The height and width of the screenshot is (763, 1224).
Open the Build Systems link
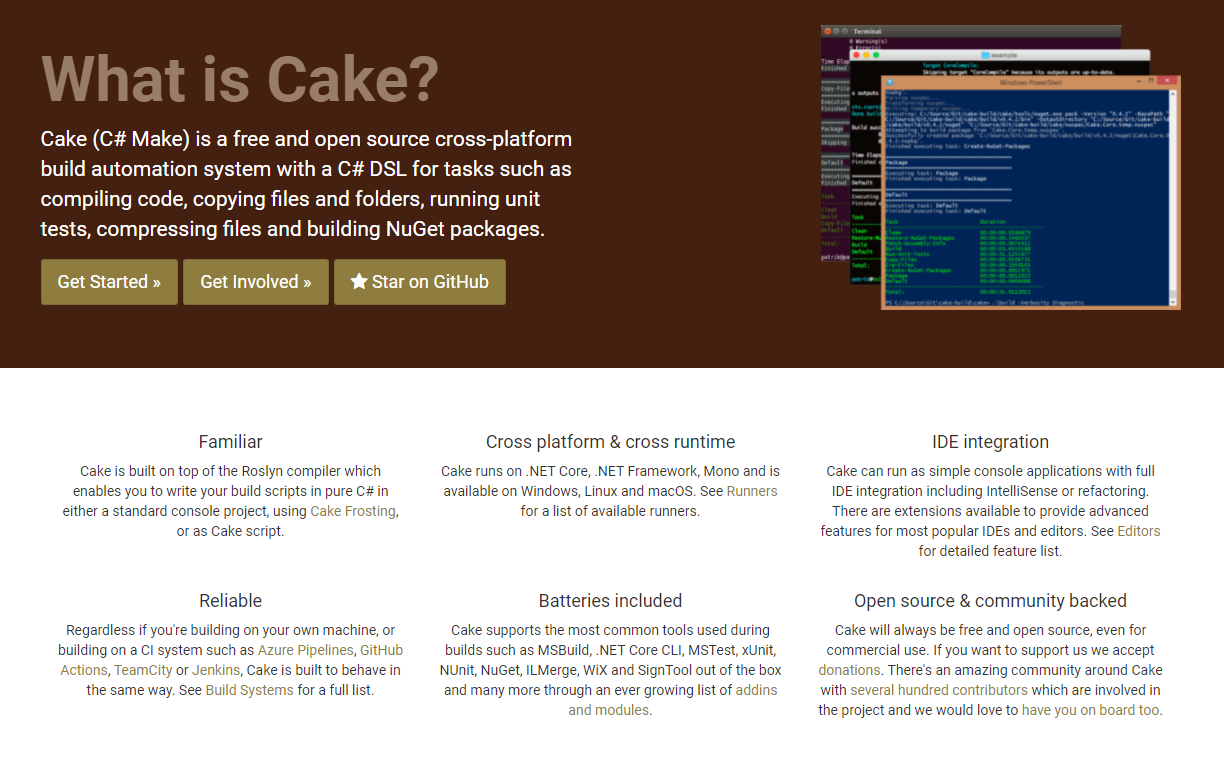250,690
